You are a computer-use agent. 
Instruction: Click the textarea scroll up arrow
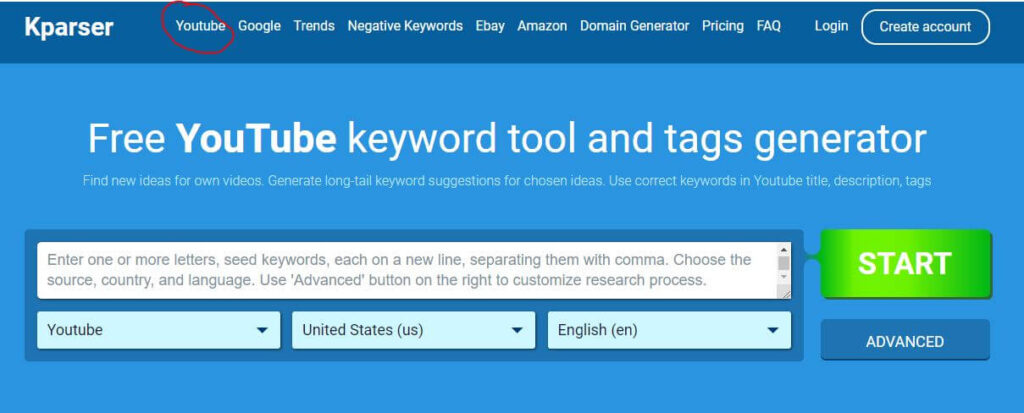[x=784, y=249]
